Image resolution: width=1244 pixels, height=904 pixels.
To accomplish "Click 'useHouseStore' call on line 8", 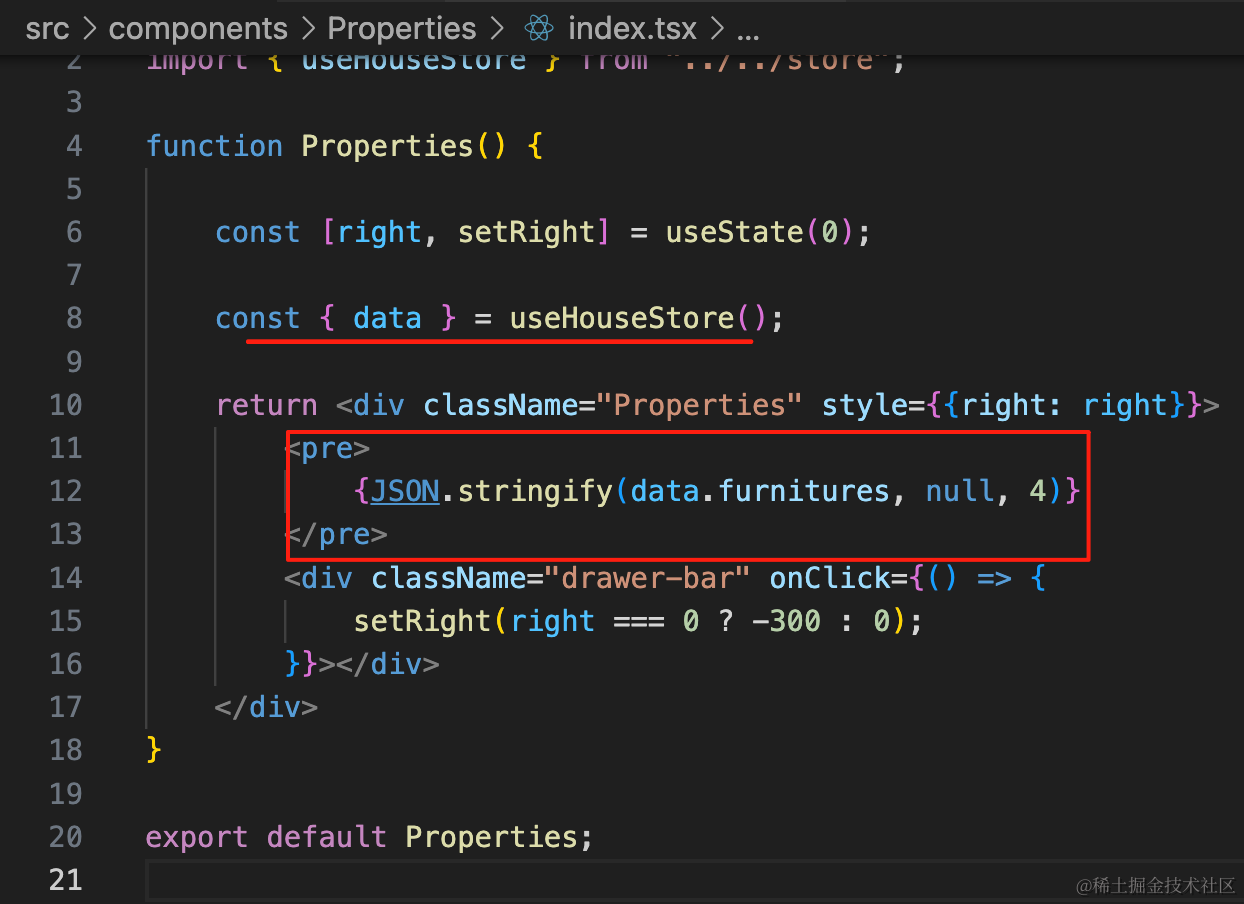I will point(622,318).
